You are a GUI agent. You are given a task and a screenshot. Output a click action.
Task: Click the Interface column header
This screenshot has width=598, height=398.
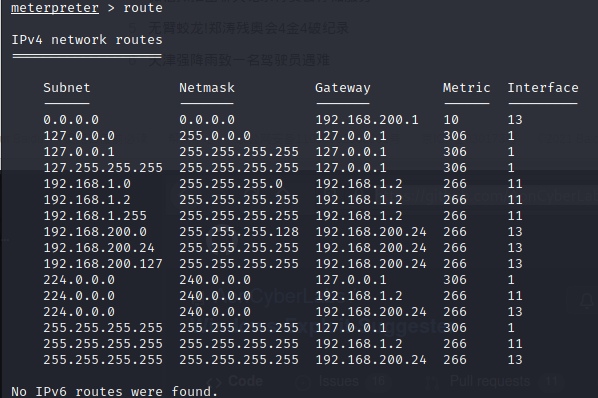[543, 88]
